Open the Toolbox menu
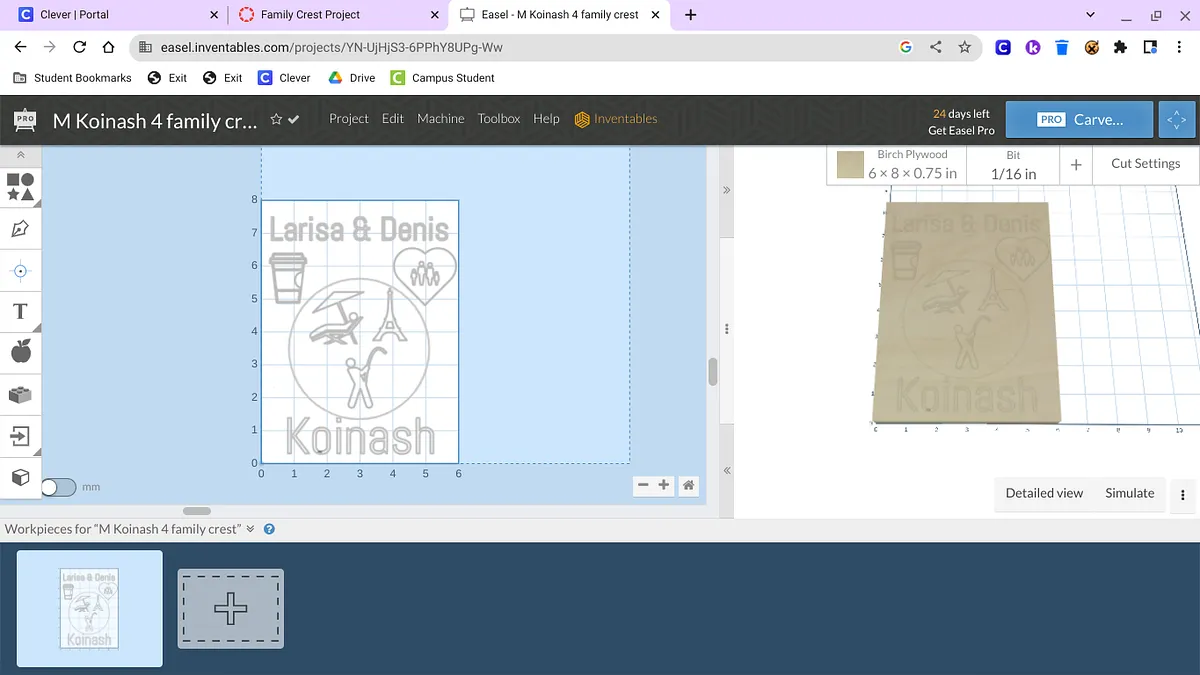1200x675 pixels. coord(498,119)
